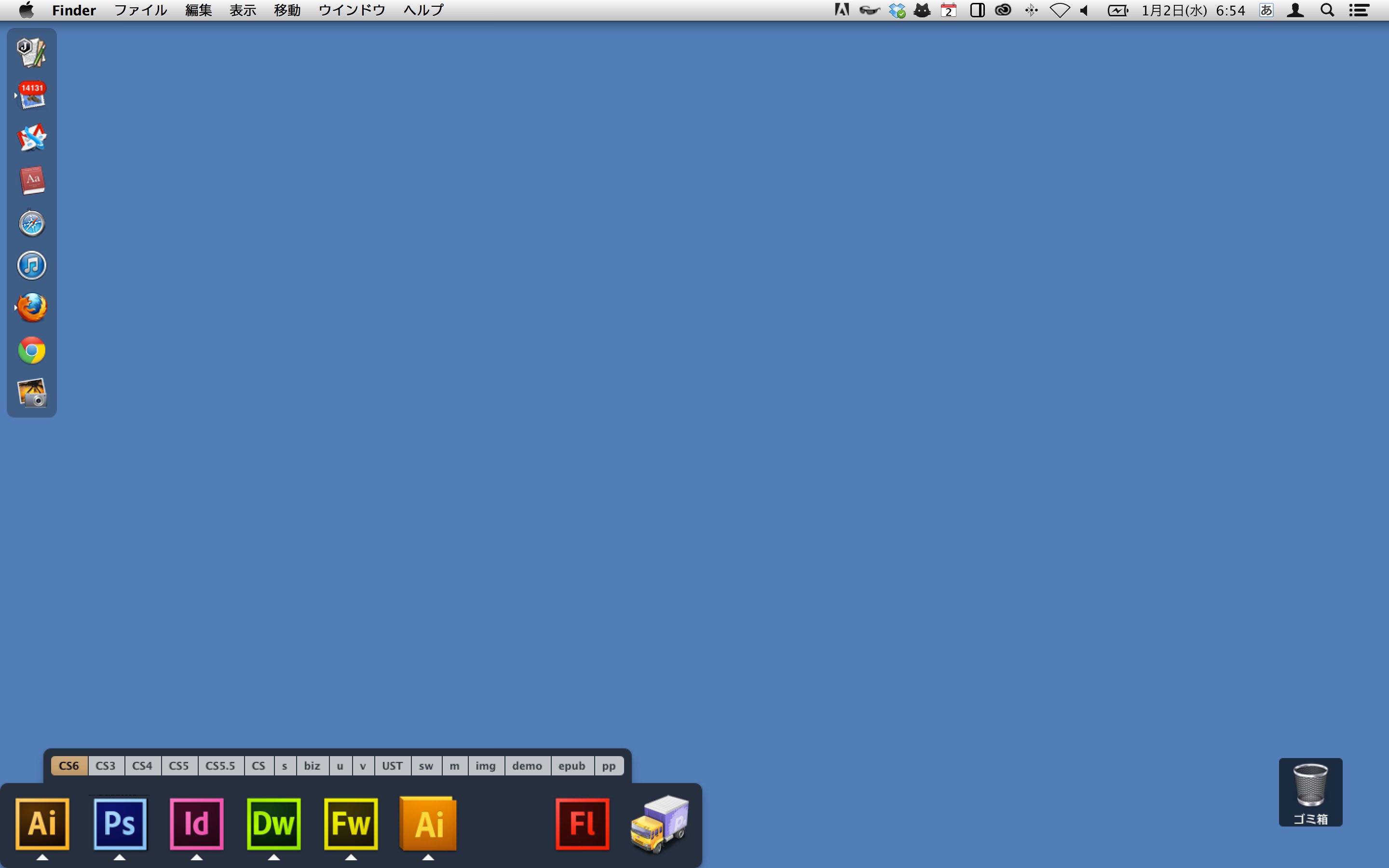
Task: Open the Wi-Fi status menu
Action: 1060,10
